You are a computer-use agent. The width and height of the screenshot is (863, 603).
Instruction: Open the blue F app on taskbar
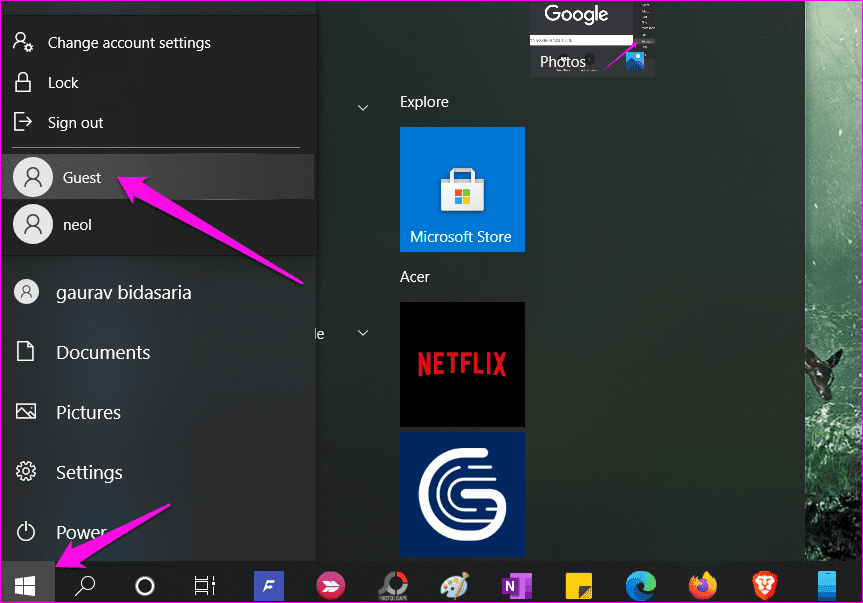269,585
